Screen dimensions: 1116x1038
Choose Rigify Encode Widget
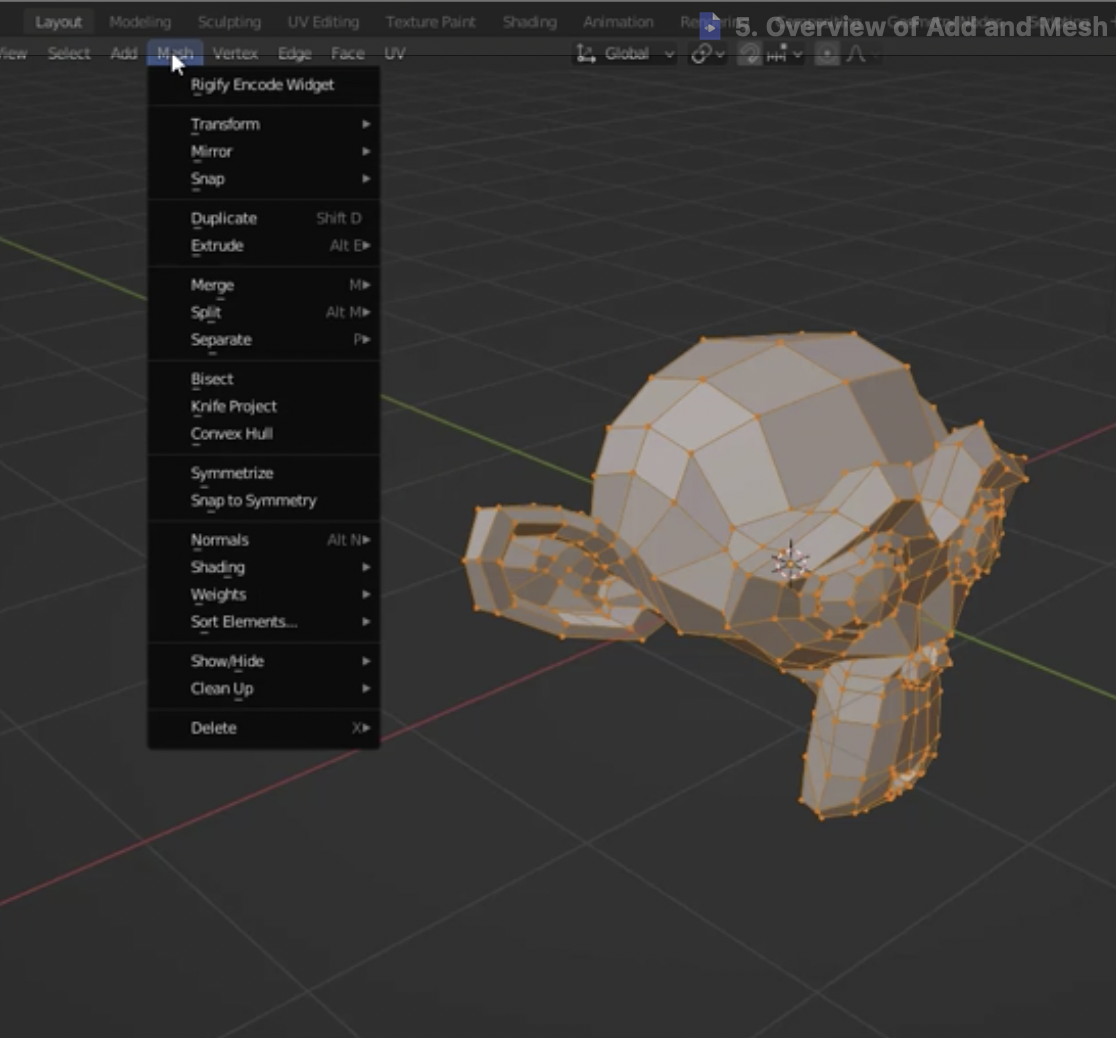(x=263, y=85)
